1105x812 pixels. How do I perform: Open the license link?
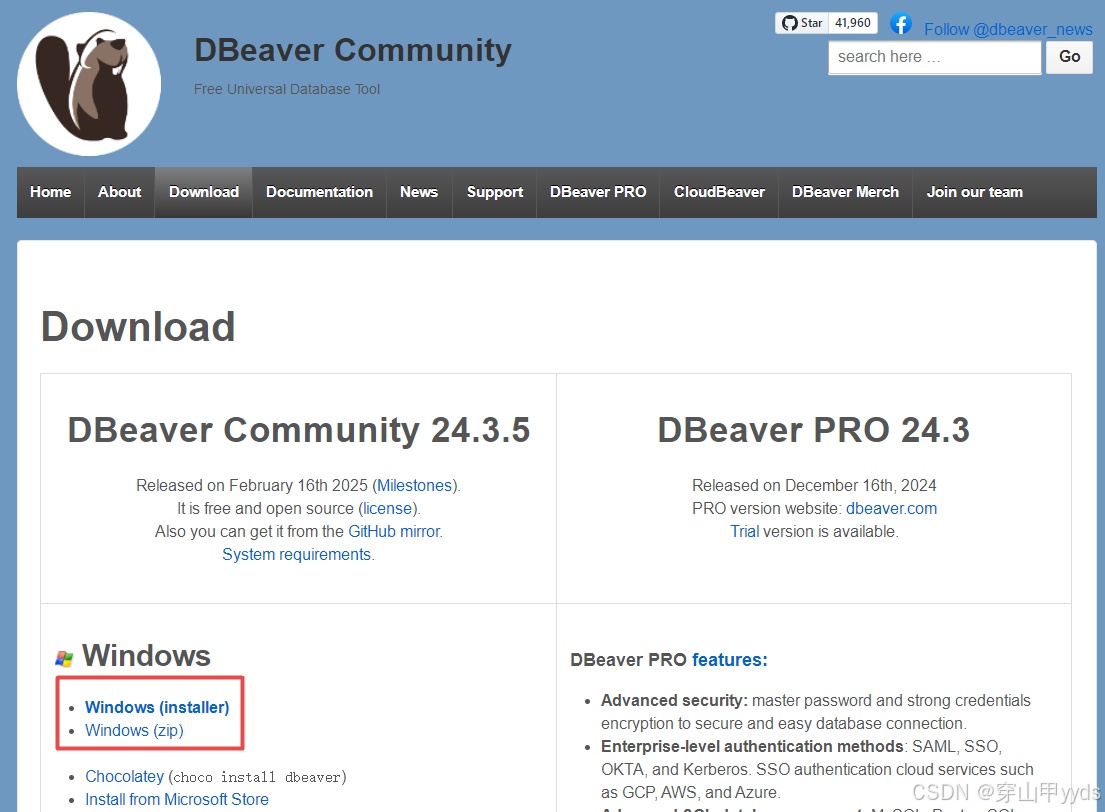click(x=387, y=509)
